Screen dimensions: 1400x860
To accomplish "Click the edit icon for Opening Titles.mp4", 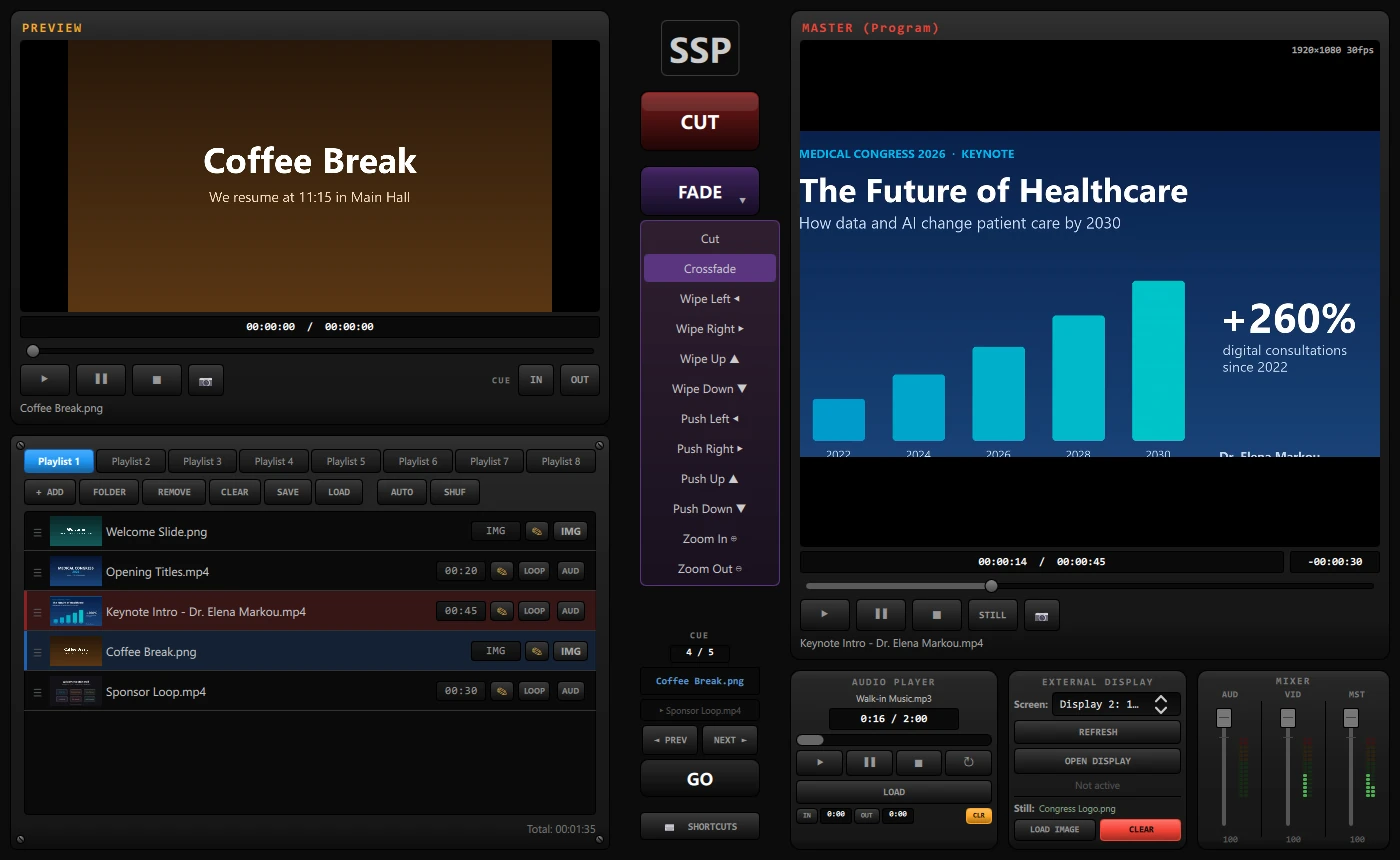I will point(502,571).
